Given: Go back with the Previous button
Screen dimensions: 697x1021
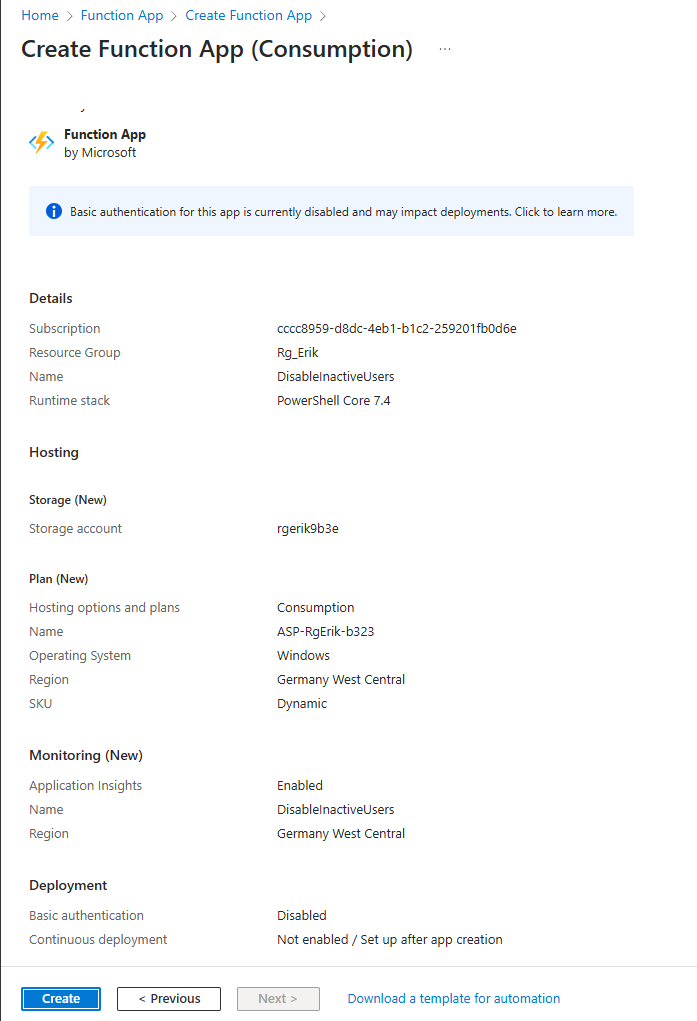Looking at the screenshot, I should click(169, 998).
